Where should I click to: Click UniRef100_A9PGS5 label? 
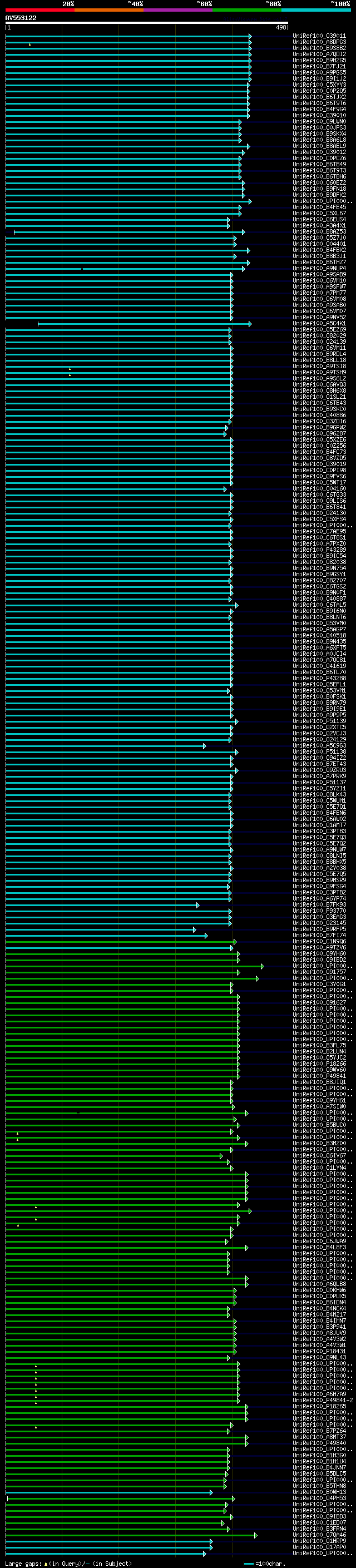pyautogui.click(x=319, y=72)
